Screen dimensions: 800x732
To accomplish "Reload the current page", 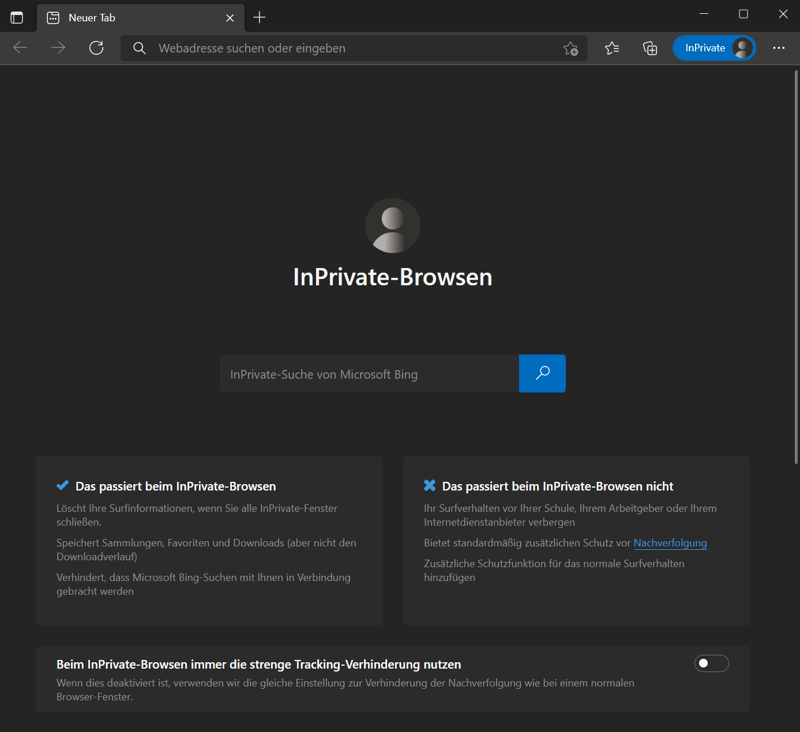I will point(96,48).
